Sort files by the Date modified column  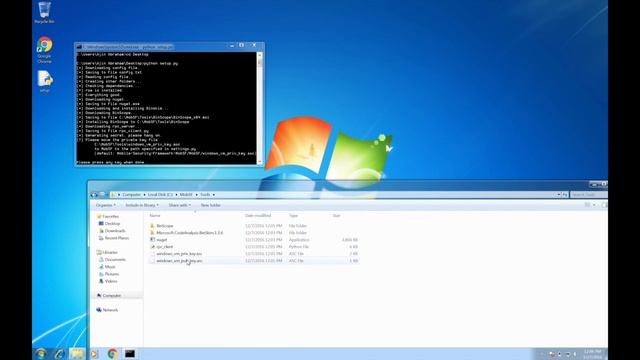[x=258, y=215]
